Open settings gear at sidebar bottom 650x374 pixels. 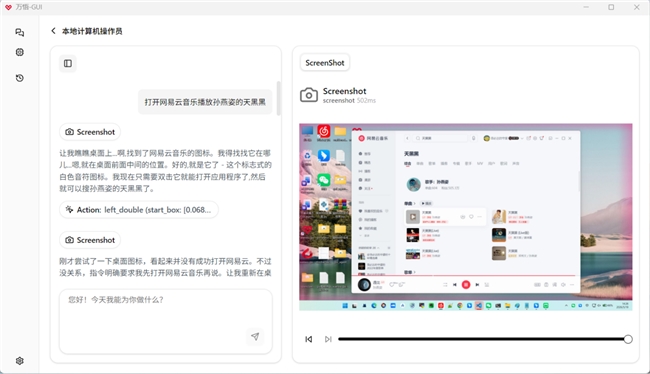pyautogui.click(x=19, y=361)
